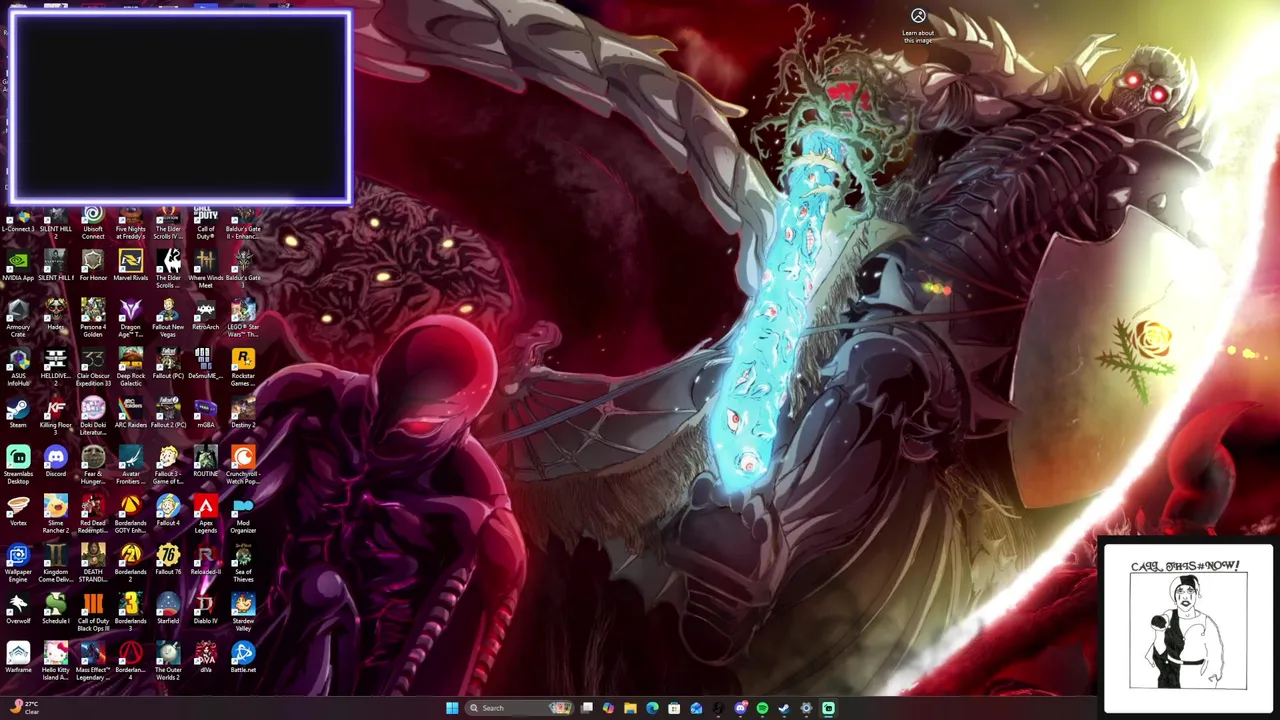The image size is (1280, 720).
Task: Open the NVIDIA App desktop icon
Action: (x=18, y=267)
